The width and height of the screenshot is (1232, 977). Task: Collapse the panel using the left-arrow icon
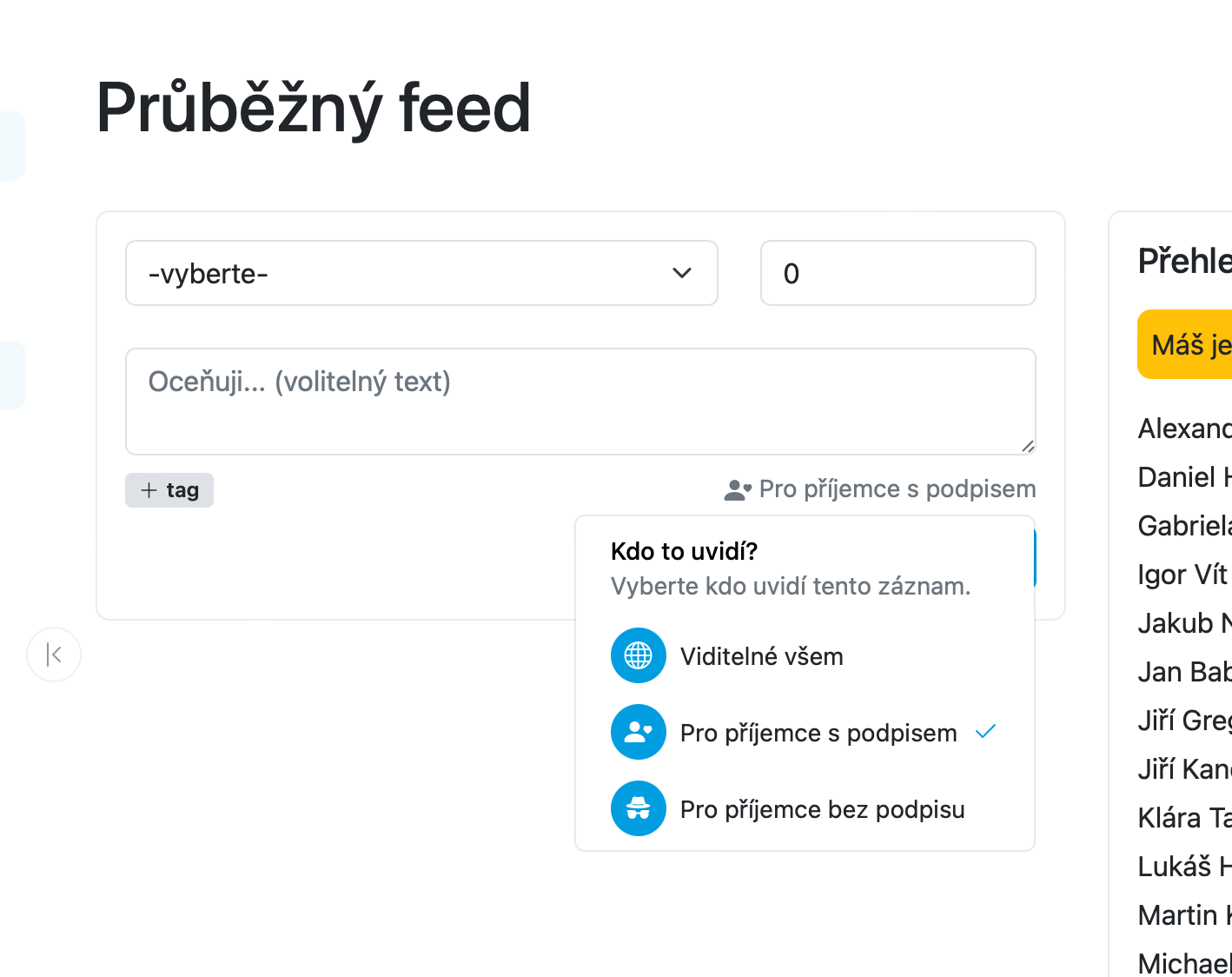[x=54, y=655]
